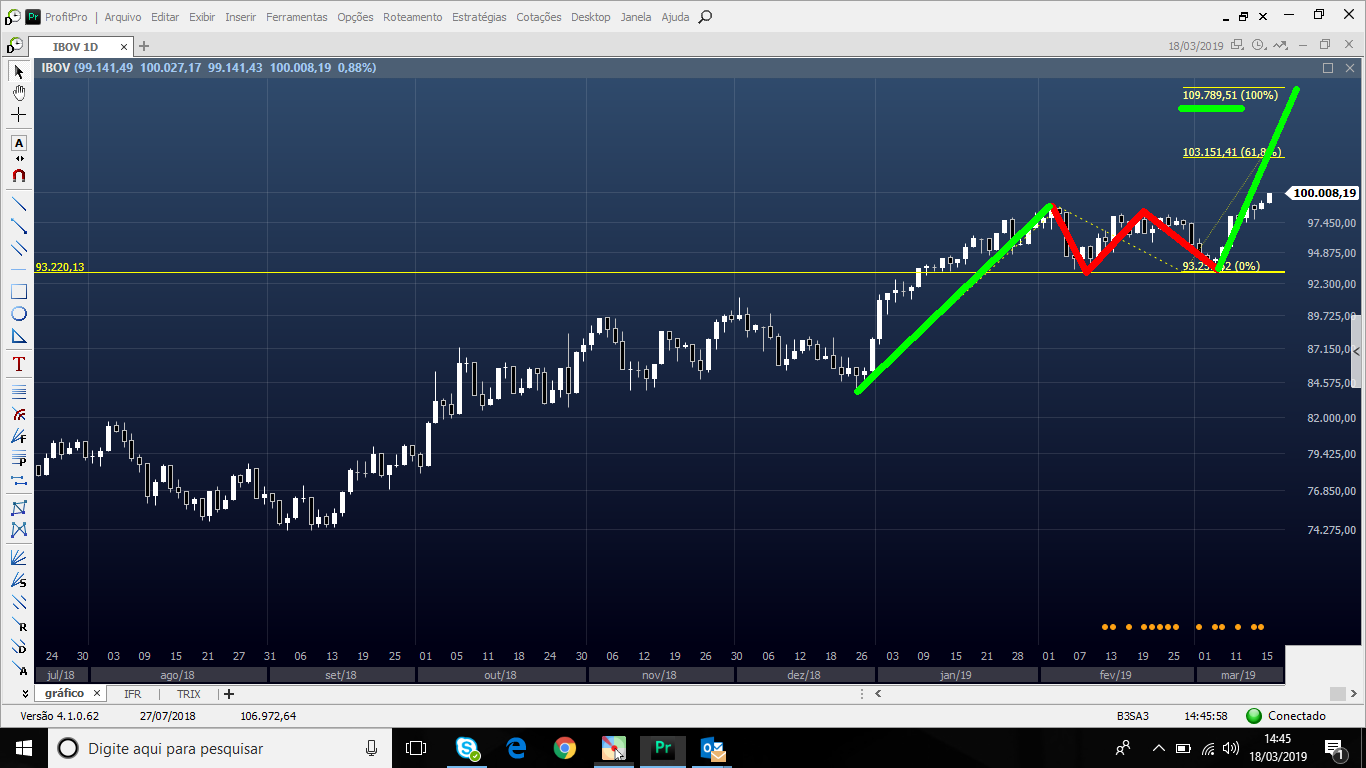
Task: Maximize the IBOV chart panel
Action: pyautogui.click(x=1328, y=68)
